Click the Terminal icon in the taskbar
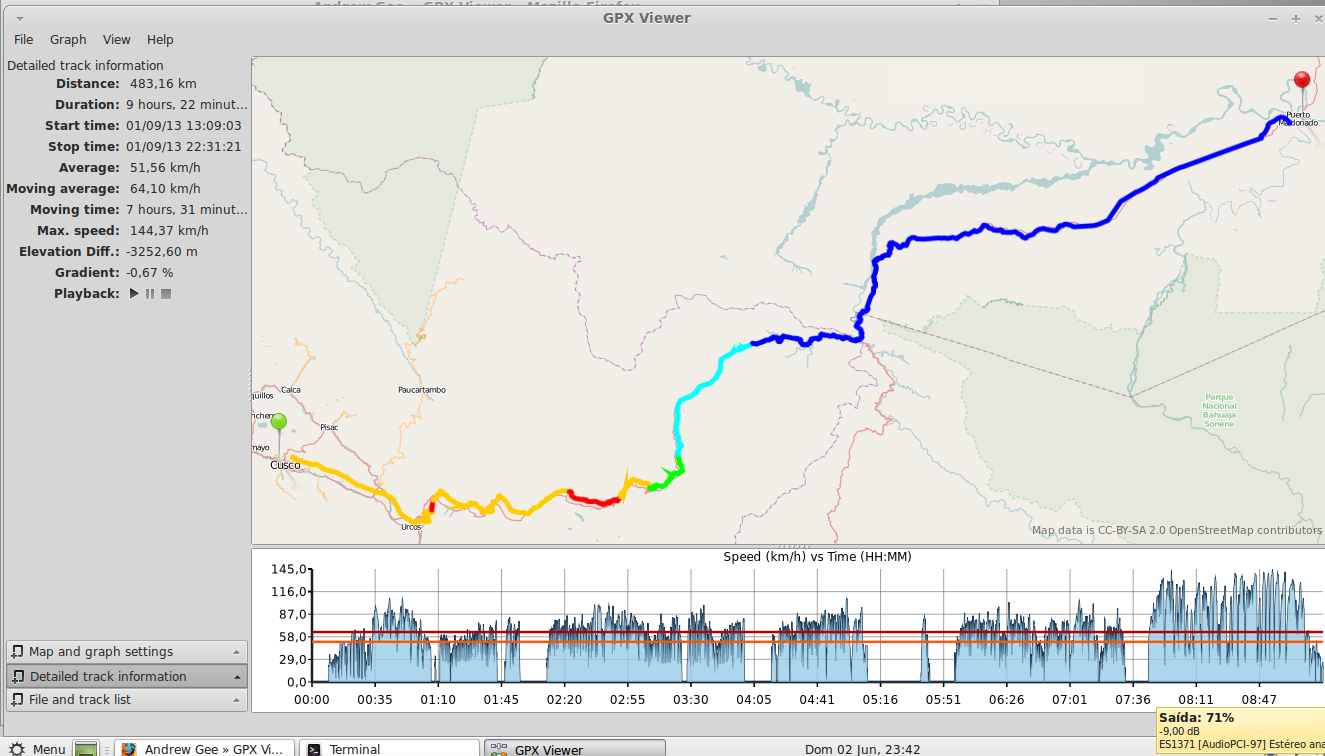Viewport: 1325px width, 756px height. tap(313, 749)
